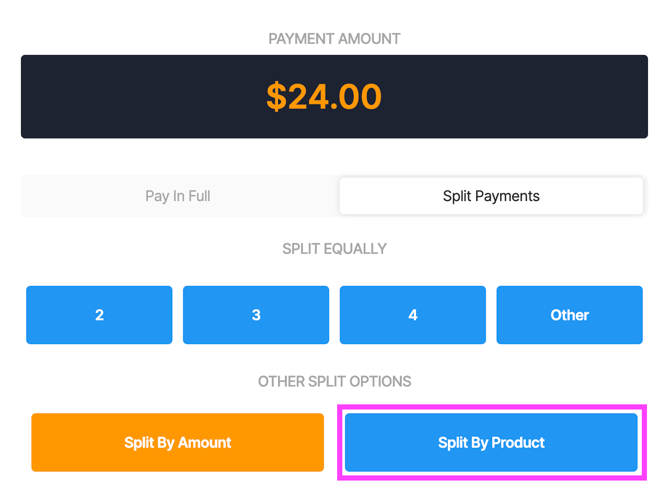Viewport: 670px width, 490px height.
Task: Tap the blue button labeled 3
Action: coord(256,315)
